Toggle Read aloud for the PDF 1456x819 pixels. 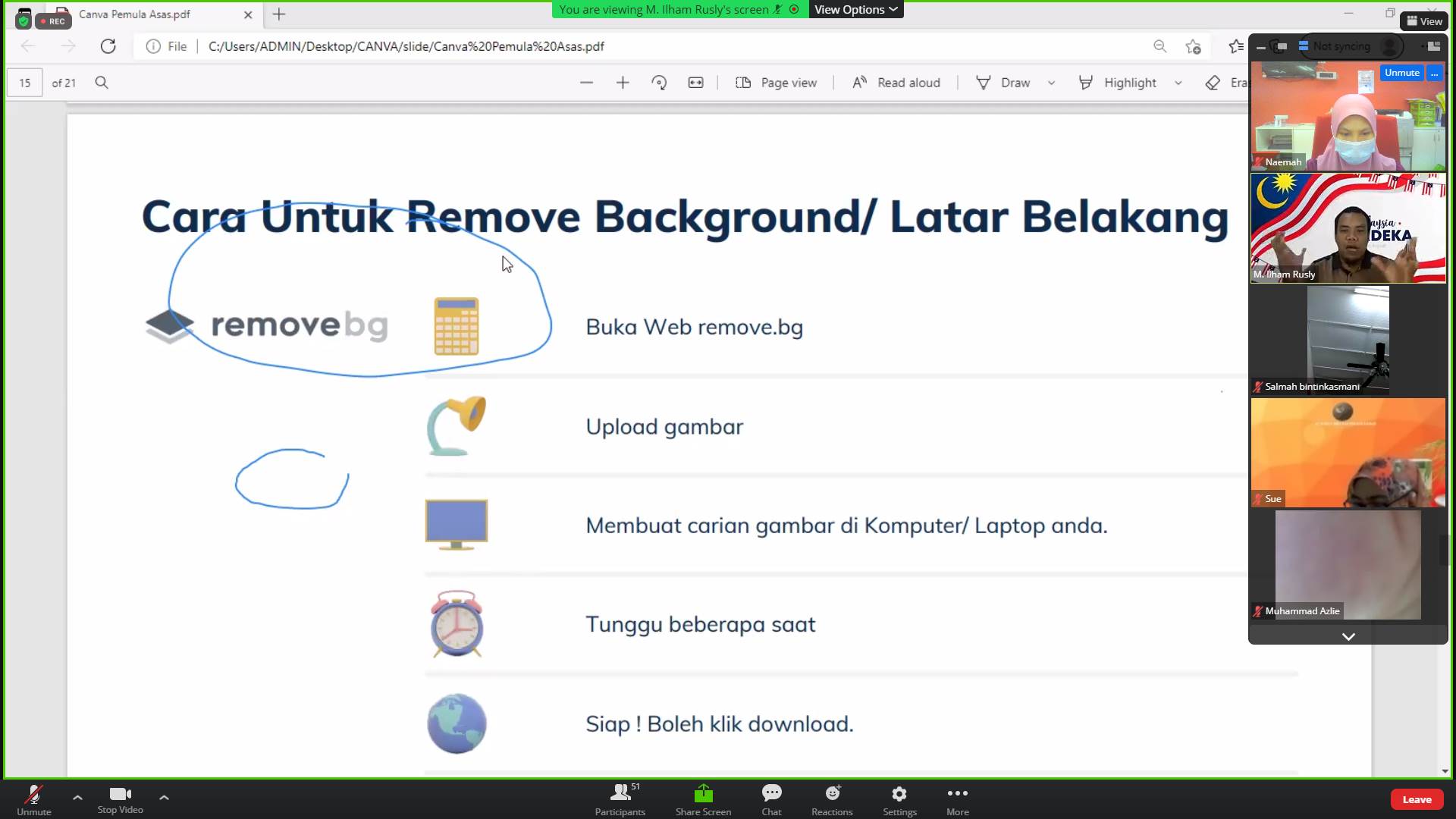pyautogui.click(x=896, y=83)
